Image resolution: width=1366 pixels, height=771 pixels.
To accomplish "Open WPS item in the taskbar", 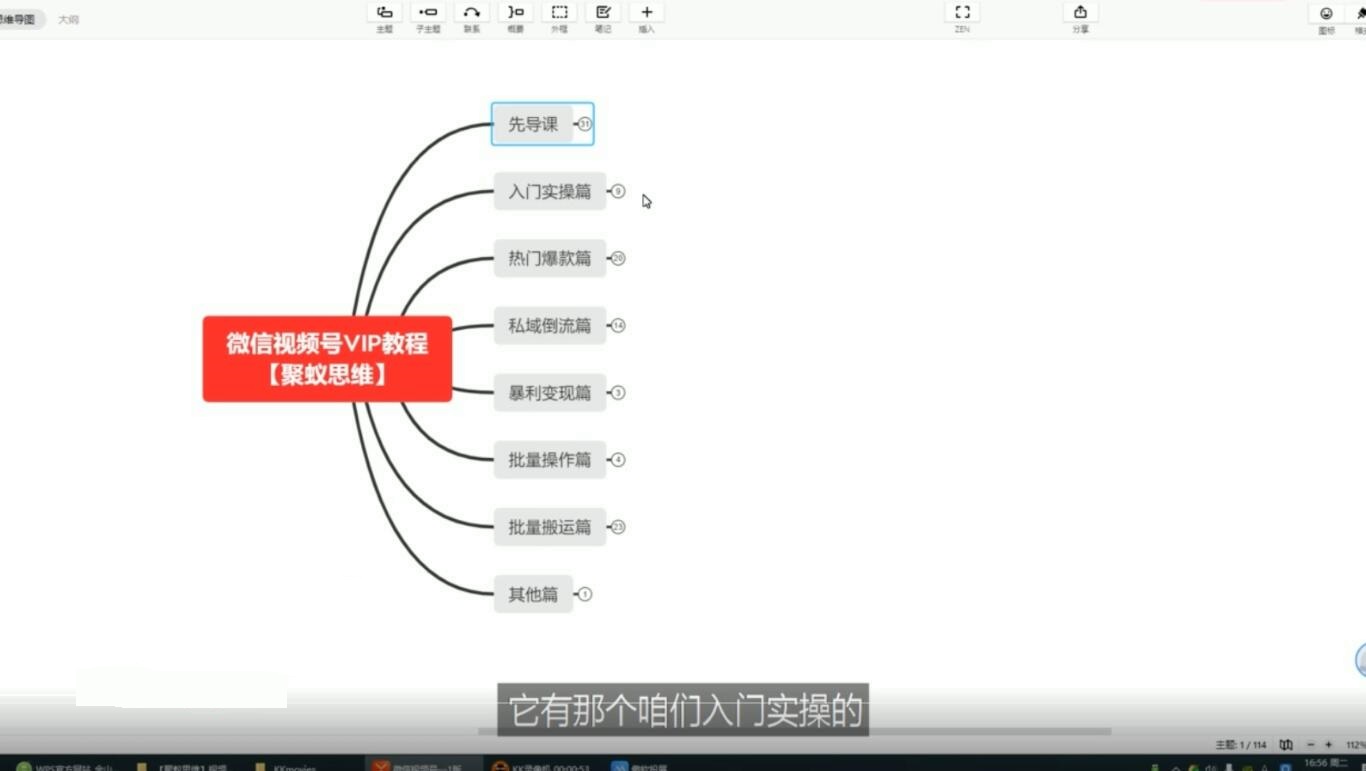I will (65, 766).
